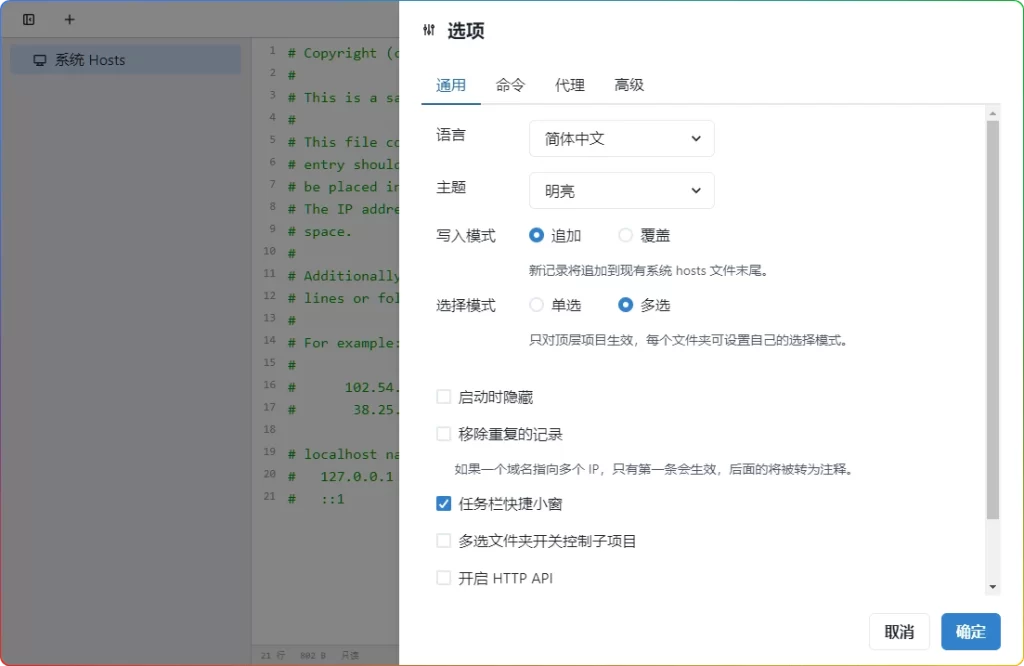Switch to the 高级 tab

pos(629,85)
